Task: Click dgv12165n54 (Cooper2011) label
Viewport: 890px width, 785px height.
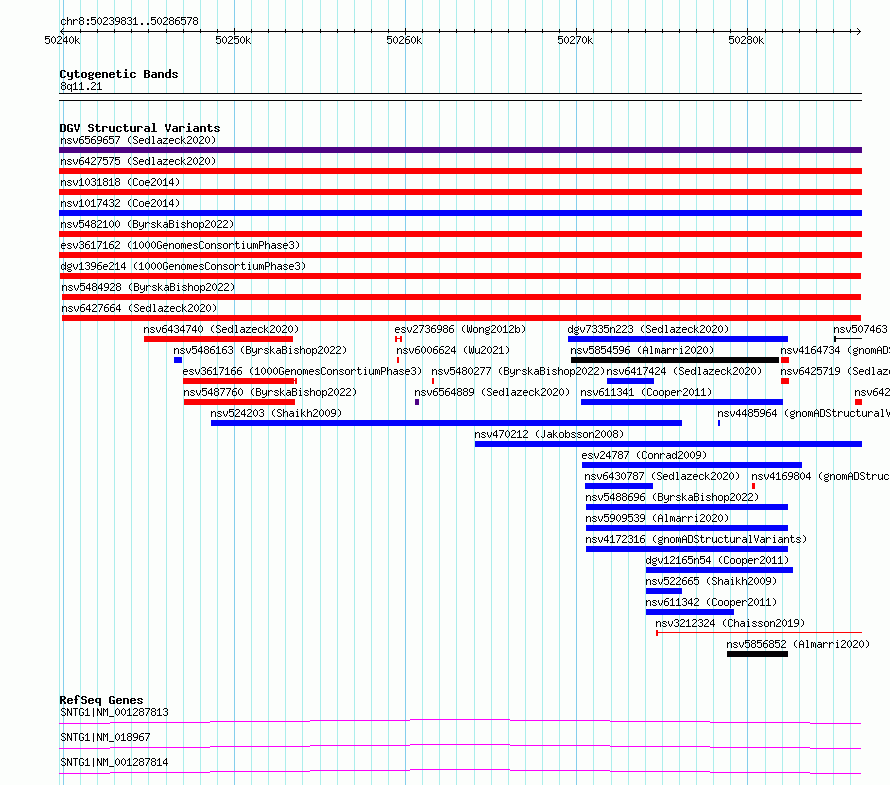Action: click(x=717, y=560)
